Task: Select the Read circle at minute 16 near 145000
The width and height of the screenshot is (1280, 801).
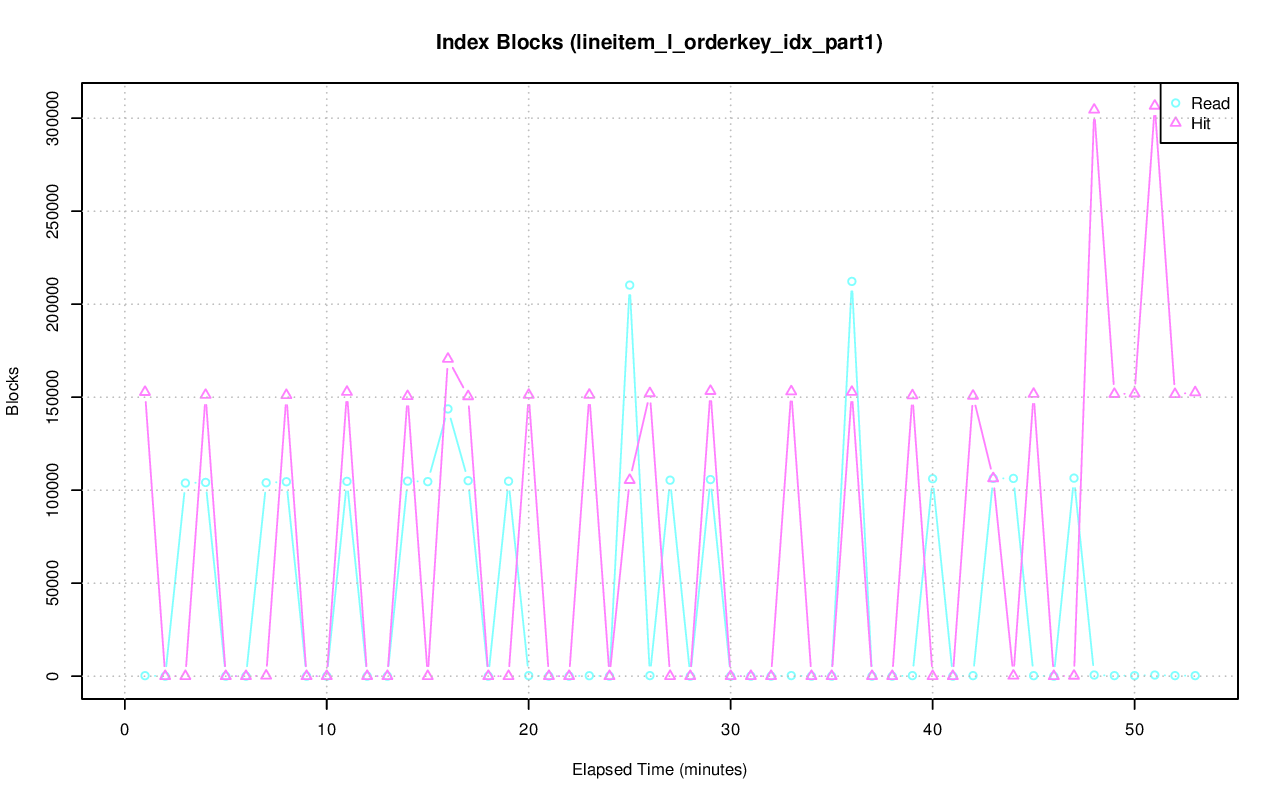Action: [x=448, y=409]
